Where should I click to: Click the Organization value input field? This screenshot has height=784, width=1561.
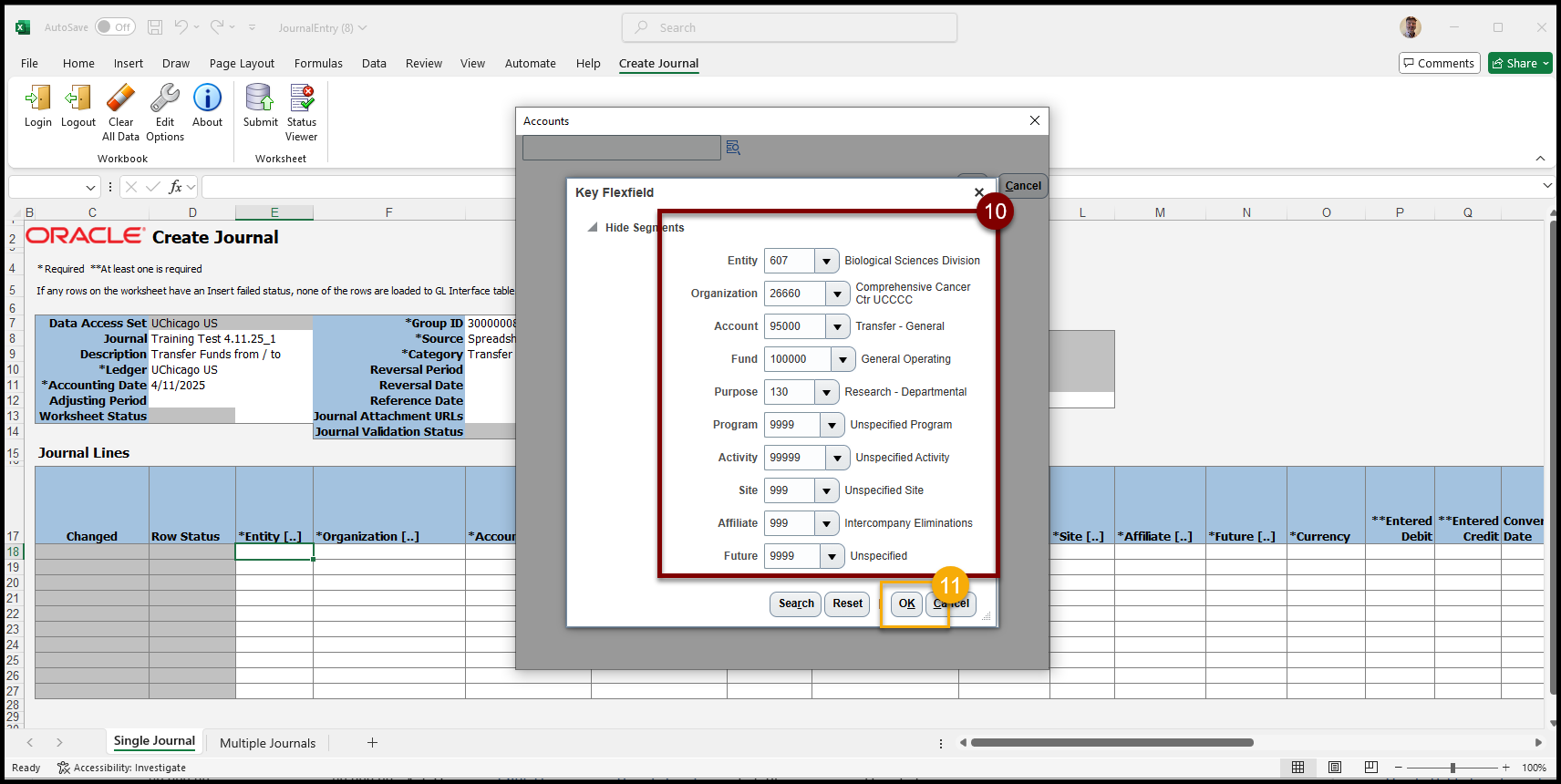click(x=794, y=294)
